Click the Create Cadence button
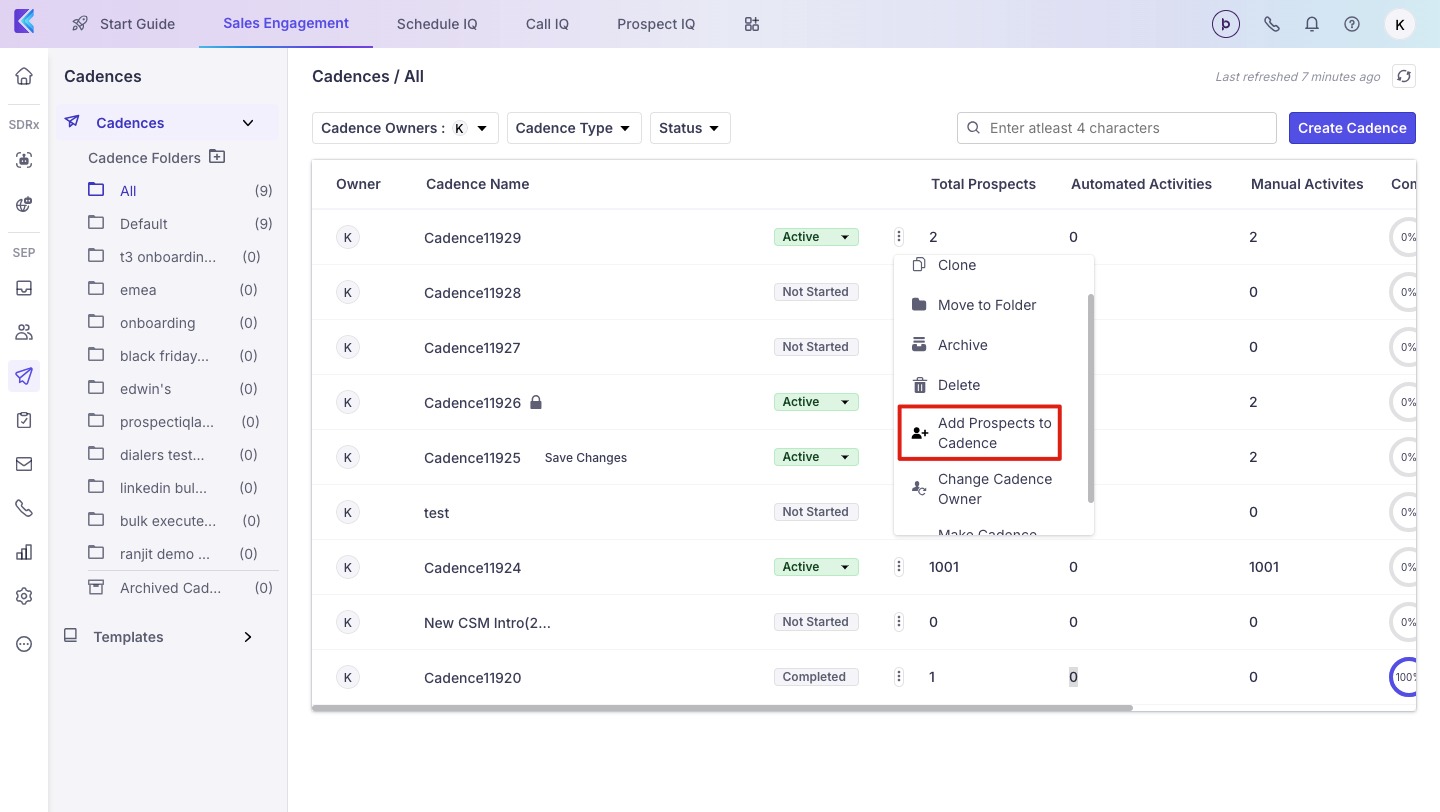 tap(1352, 128)
